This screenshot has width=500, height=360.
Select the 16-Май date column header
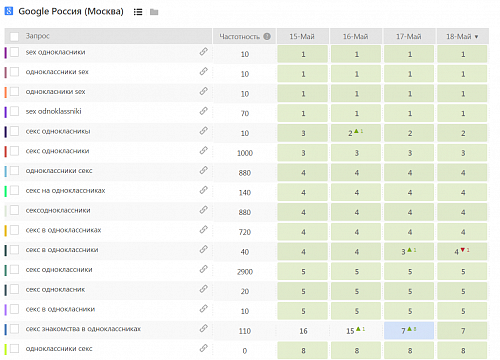click(356, 36)
